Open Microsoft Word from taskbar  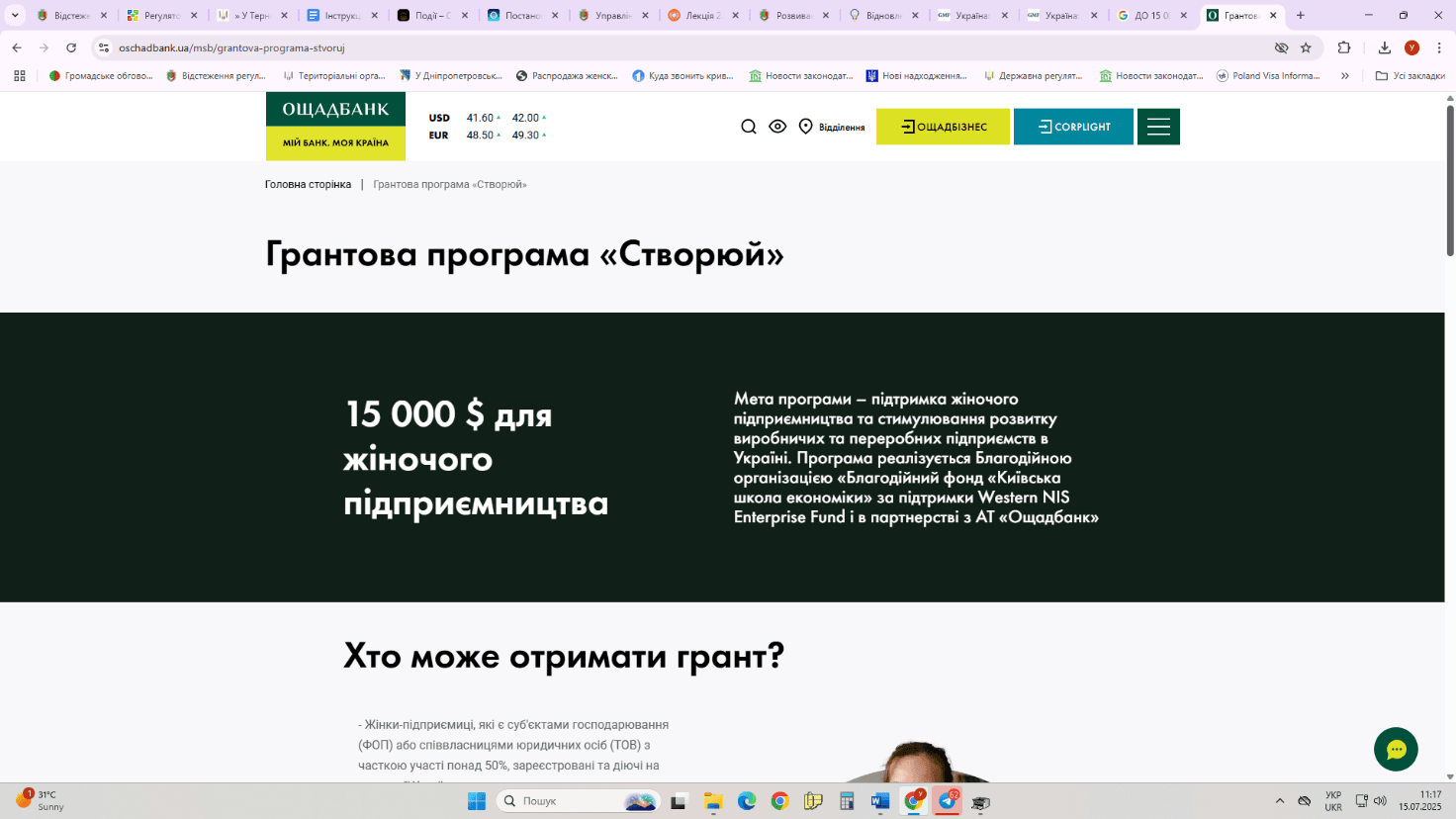click(x=880, y=801)
